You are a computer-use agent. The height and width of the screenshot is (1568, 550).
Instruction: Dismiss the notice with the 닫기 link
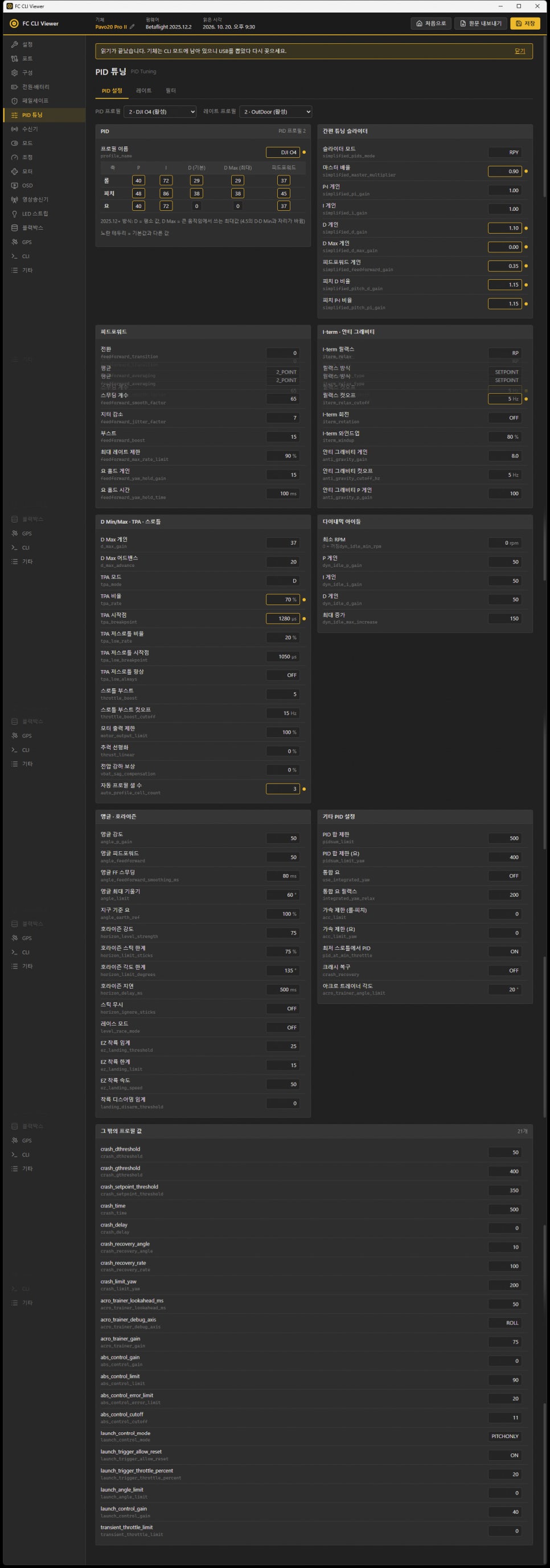coord(520,51)
